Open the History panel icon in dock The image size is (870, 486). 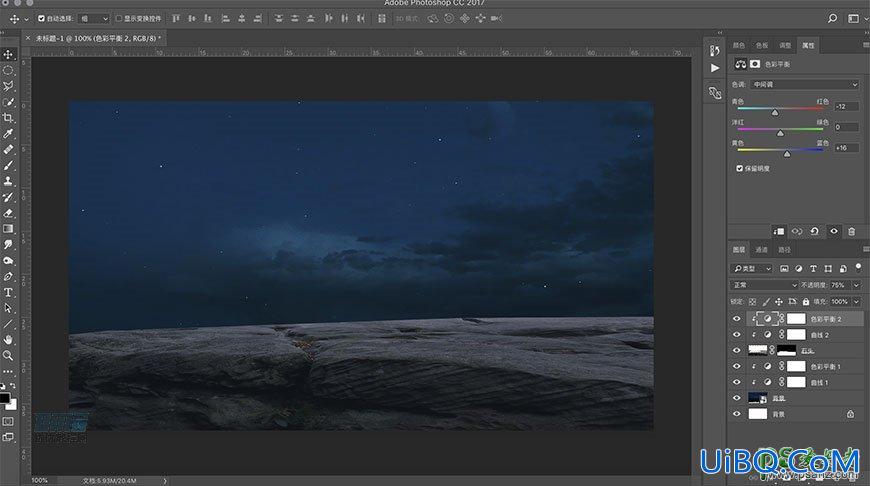[715, 50]
